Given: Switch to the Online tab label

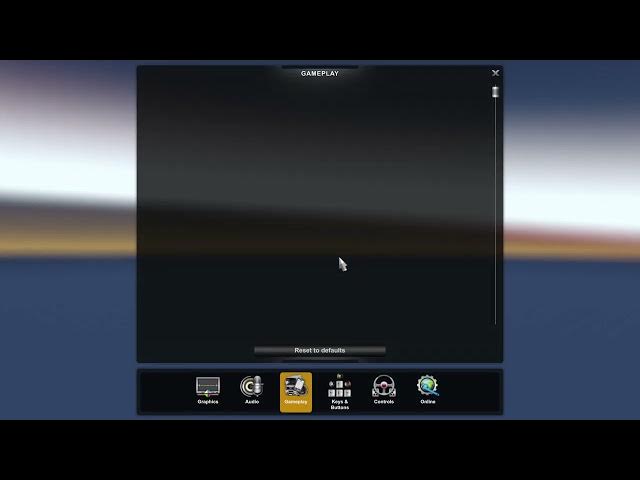Looking at the screenshot, I should tap(428, 402).
